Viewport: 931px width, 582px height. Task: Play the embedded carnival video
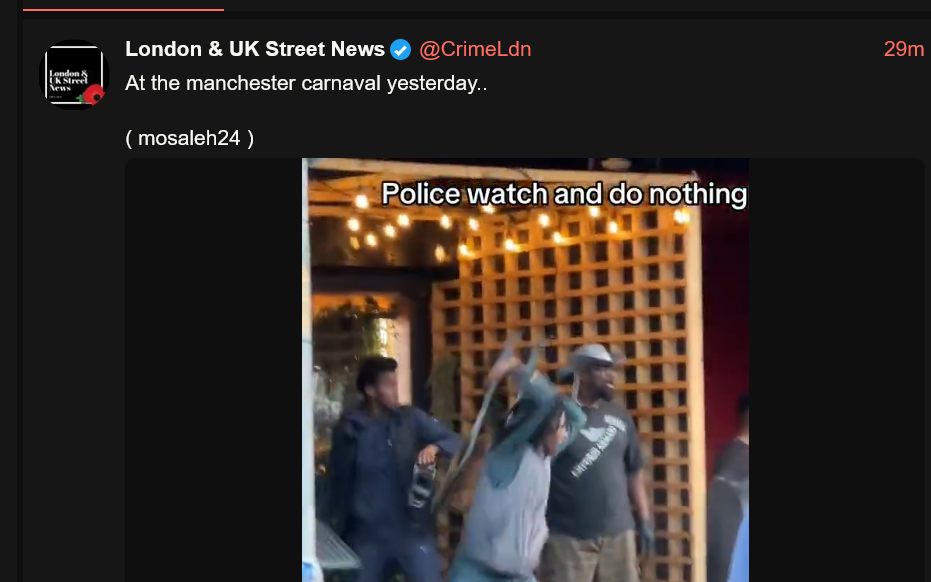pos(525,370)
